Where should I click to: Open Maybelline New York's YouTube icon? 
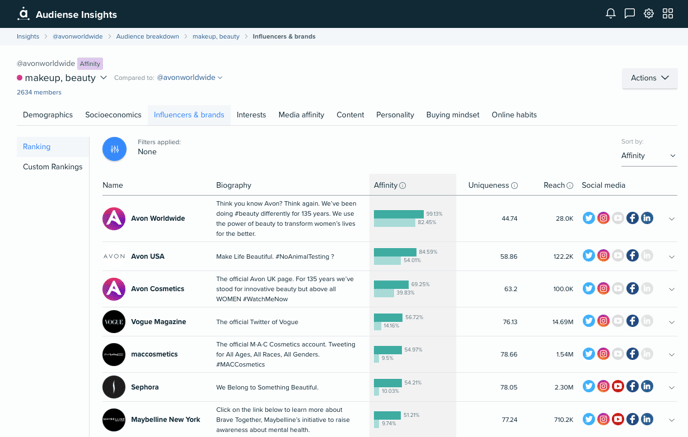point(618,419)
